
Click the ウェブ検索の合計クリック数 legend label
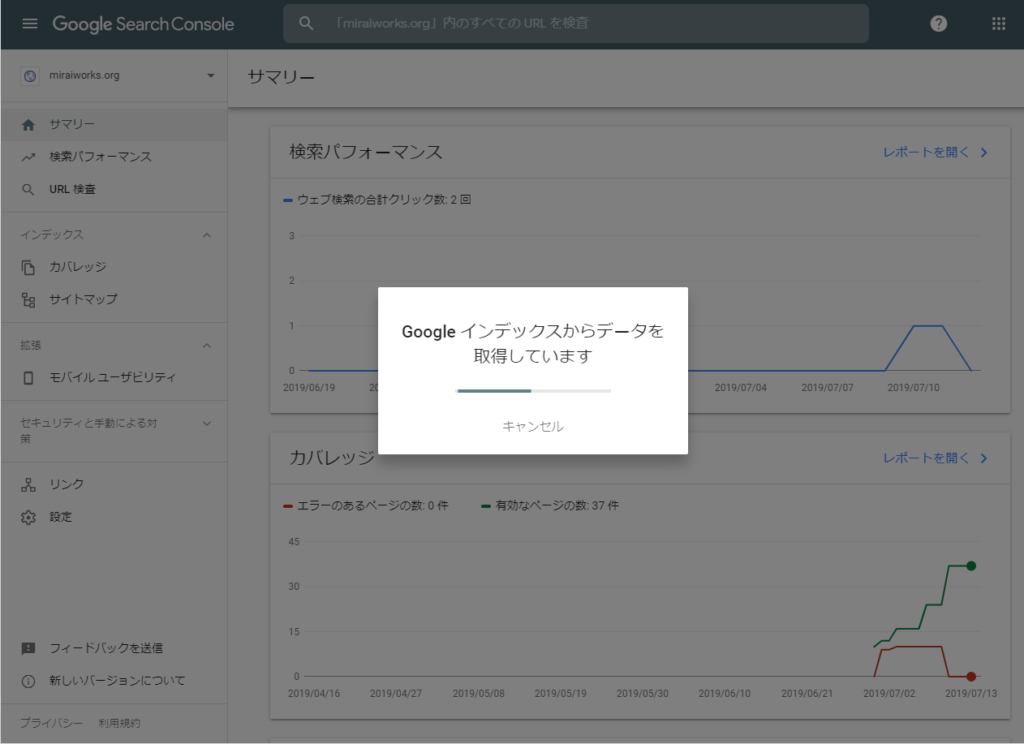coord(377,200)
